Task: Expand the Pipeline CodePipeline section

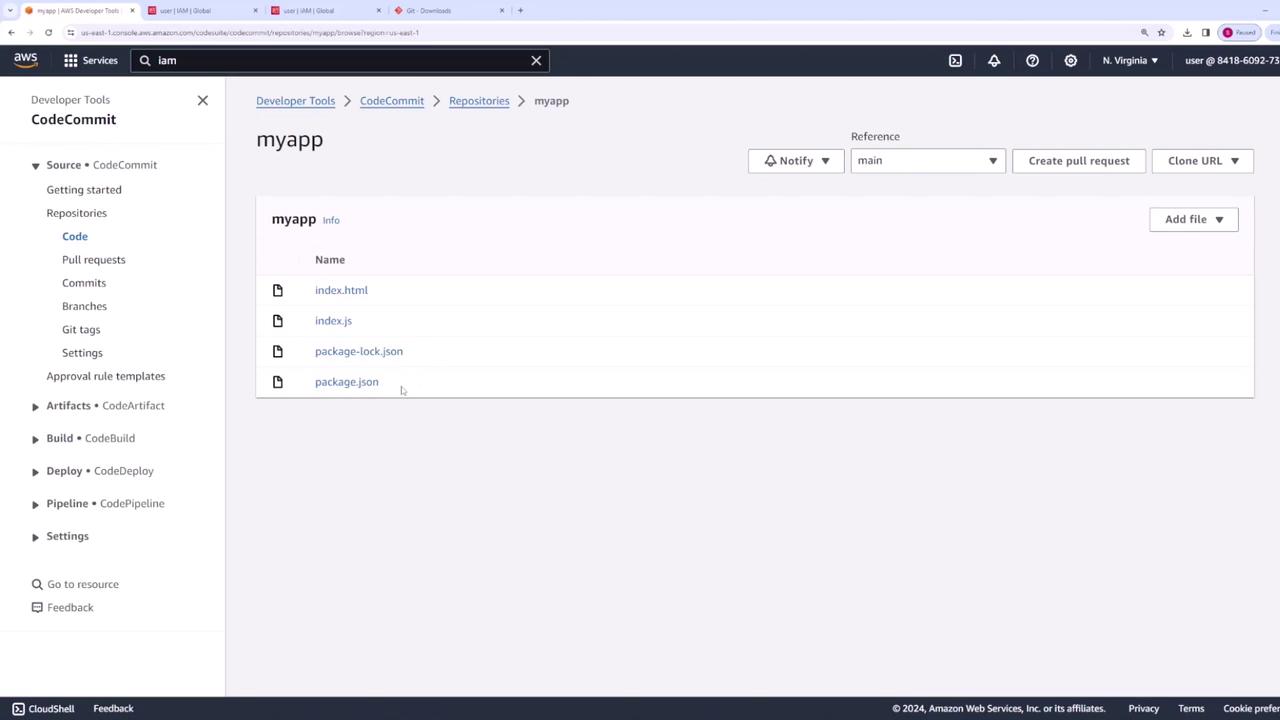Action: click(35, 504)
